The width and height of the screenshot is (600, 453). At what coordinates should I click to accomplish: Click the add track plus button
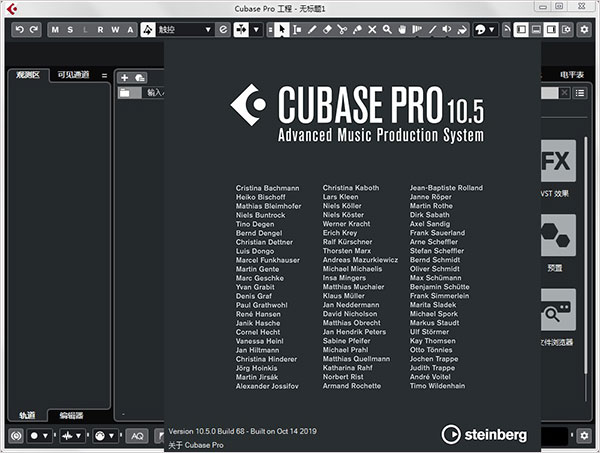point(125,76)
